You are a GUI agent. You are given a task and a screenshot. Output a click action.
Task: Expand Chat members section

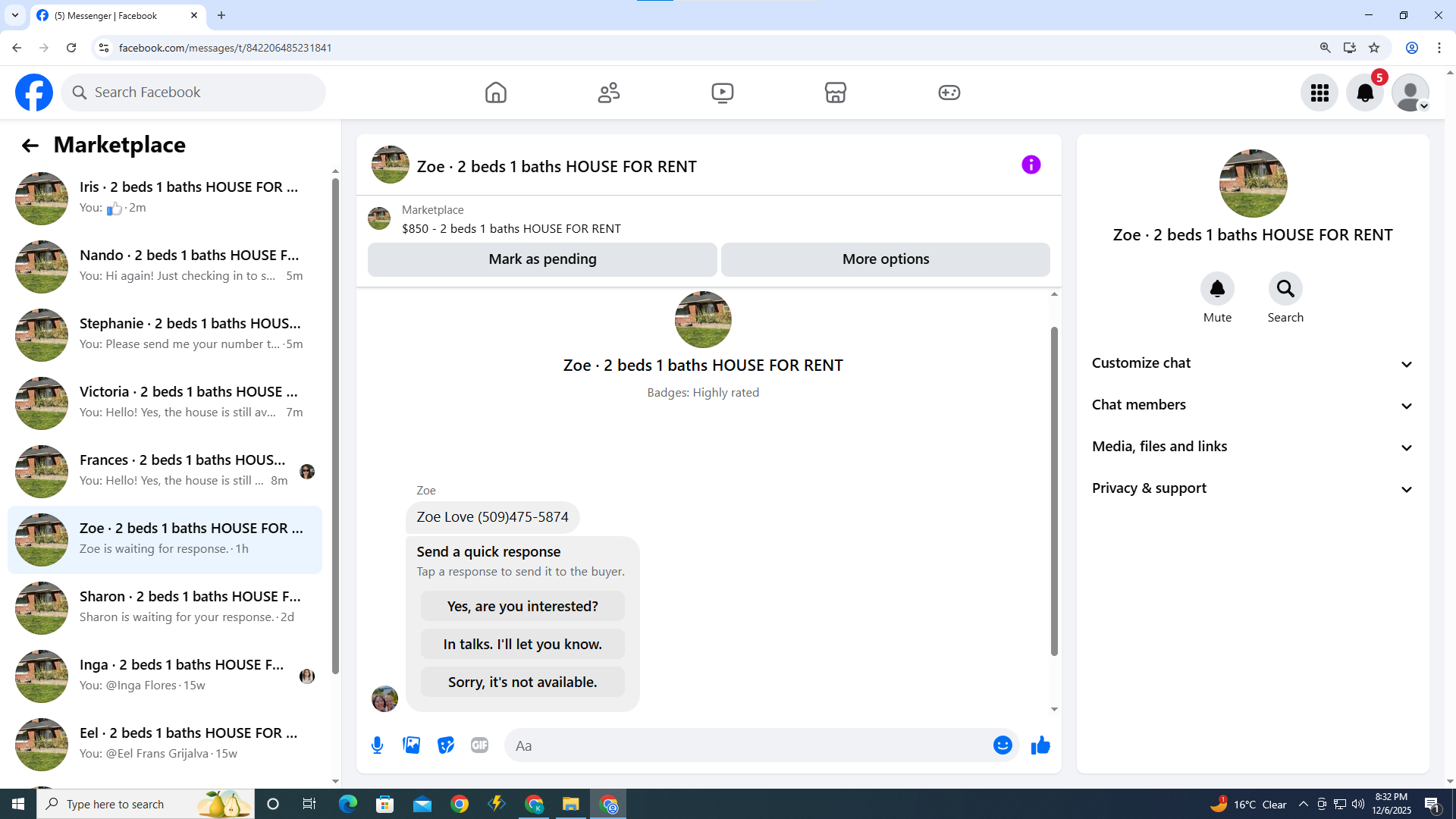(1253, 405)
